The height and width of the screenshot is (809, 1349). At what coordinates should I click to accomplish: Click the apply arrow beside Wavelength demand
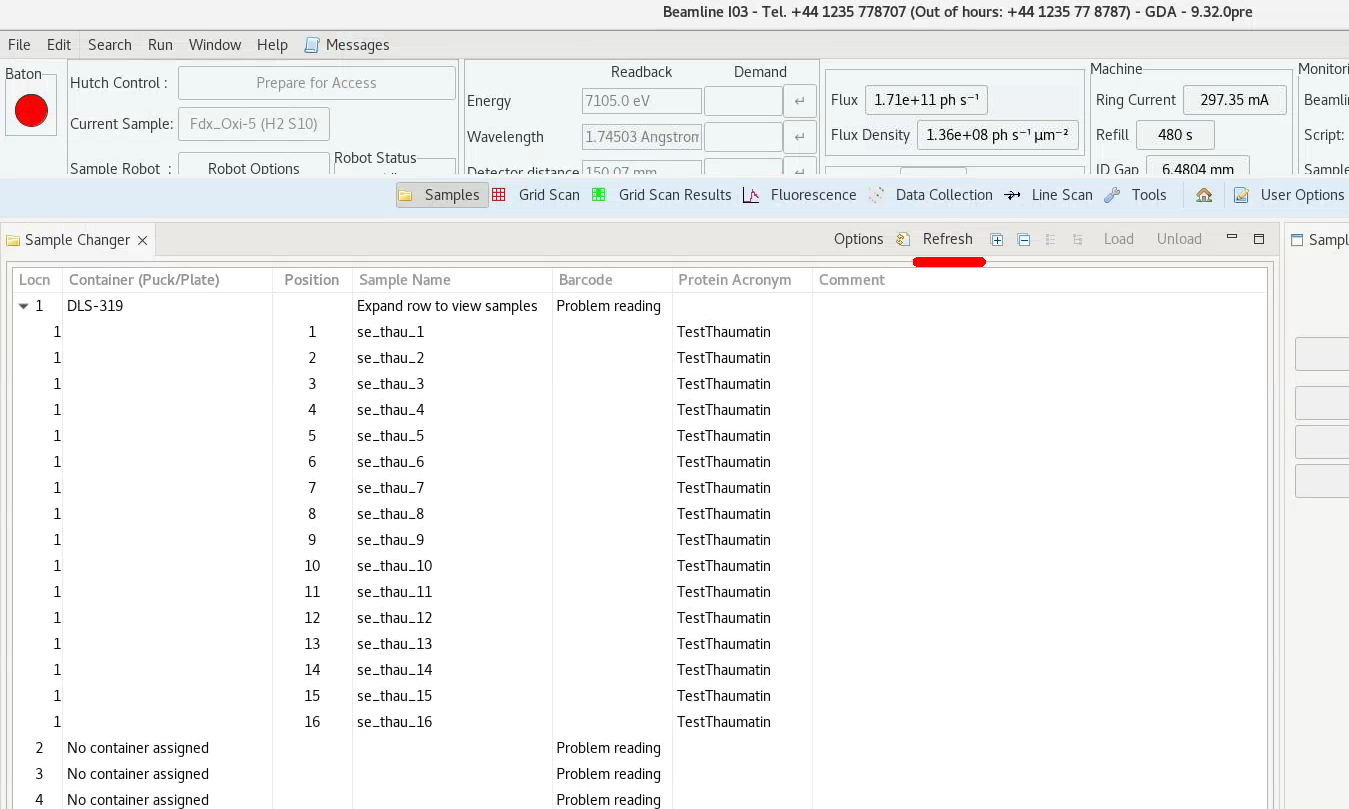pos(800,137)
